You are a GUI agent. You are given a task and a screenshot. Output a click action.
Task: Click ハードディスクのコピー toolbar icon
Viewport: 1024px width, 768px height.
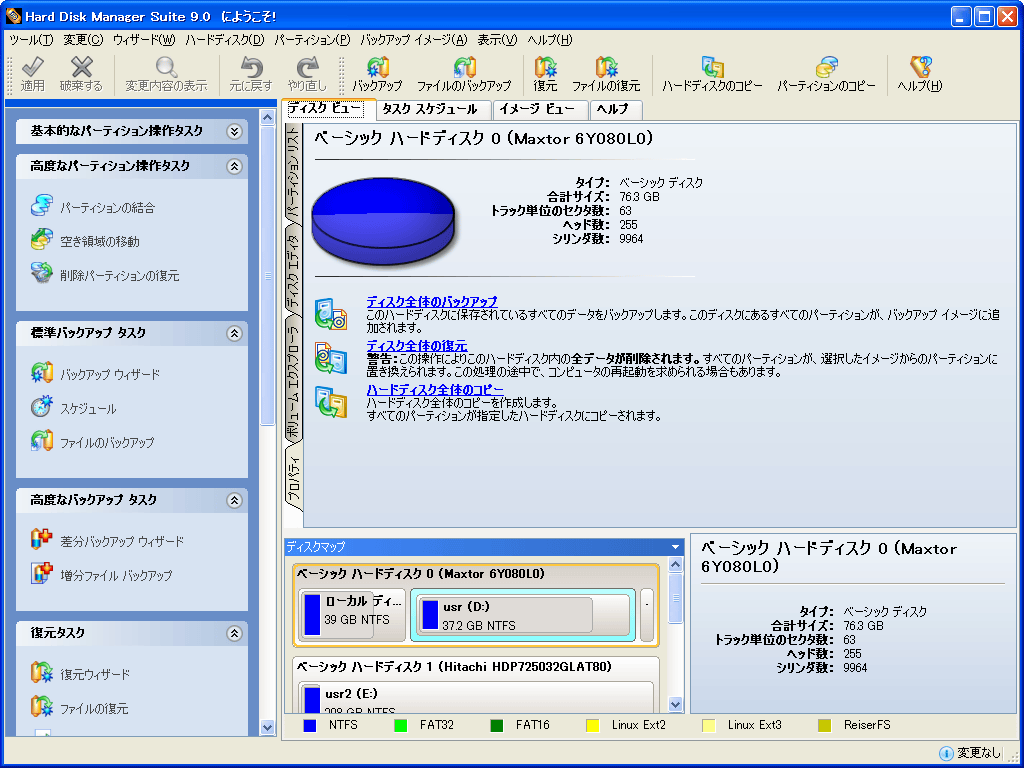point(712,67)
